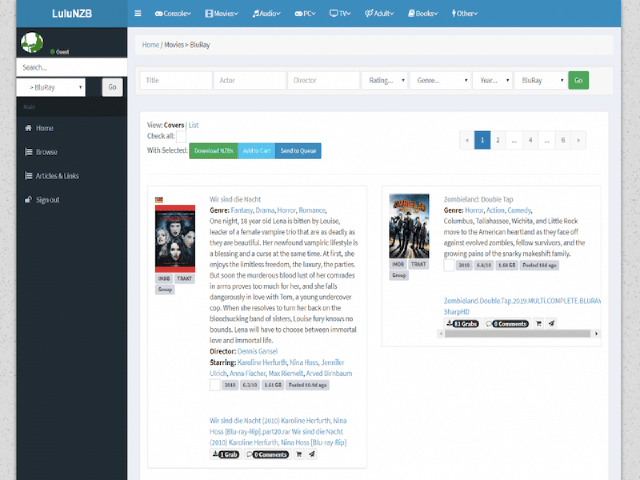Check the Wir sind die Nacht release checkbox

coord(214,384)
